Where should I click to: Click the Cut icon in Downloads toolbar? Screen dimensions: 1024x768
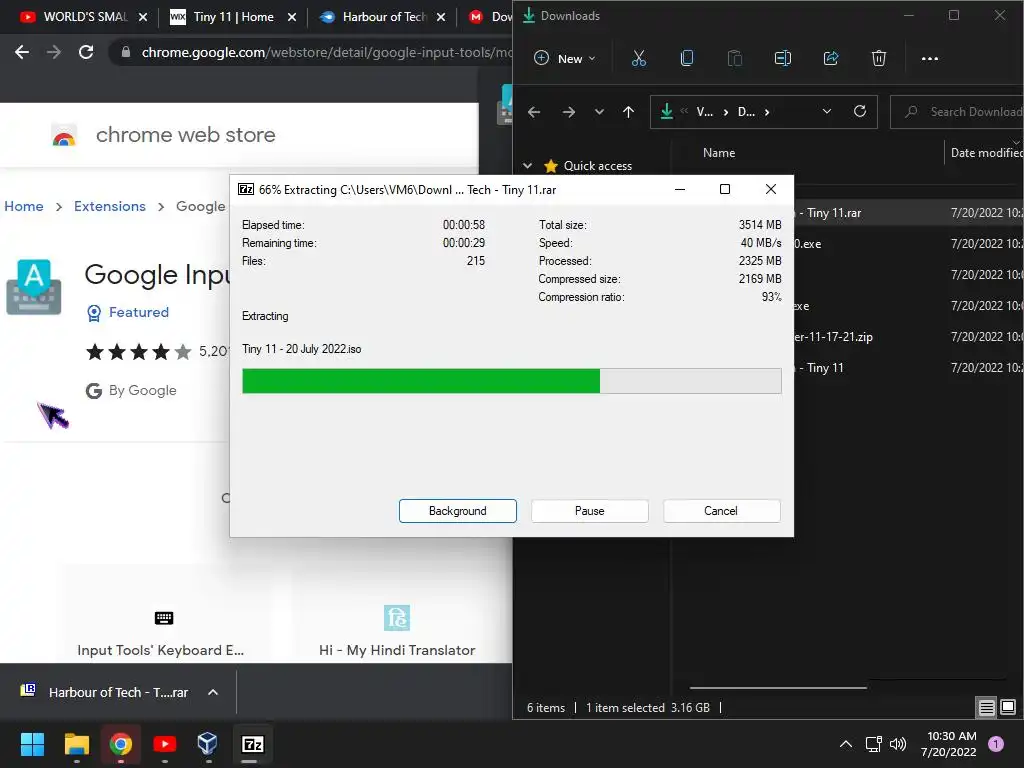(639, 59)
